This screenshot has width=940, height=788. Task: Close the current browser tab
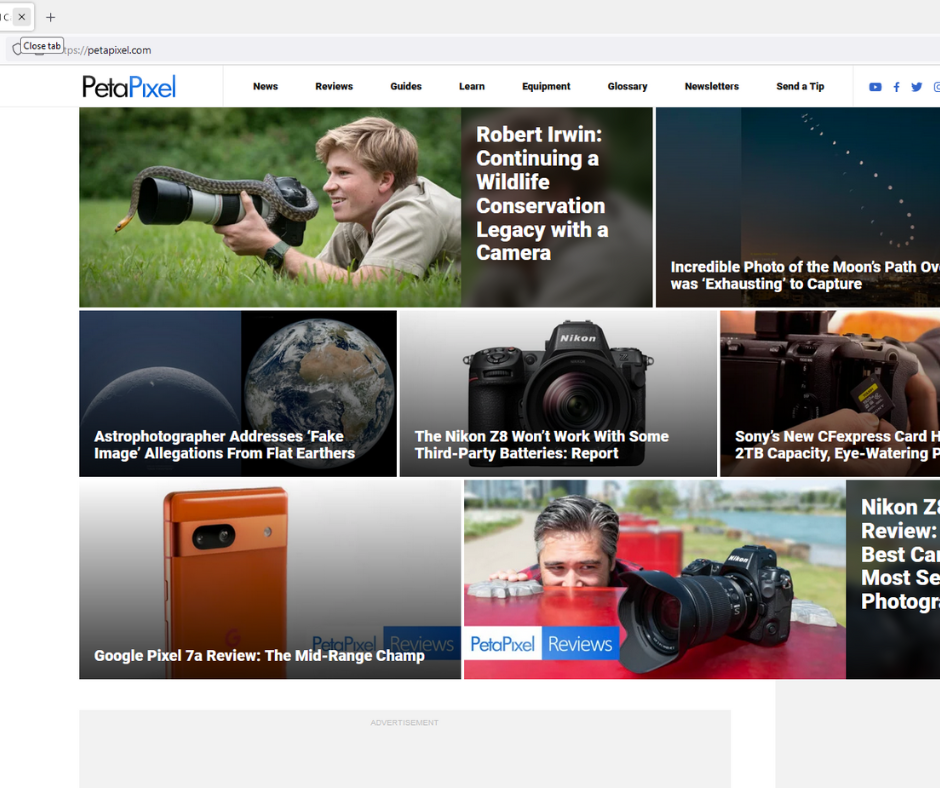pos(22,17)
